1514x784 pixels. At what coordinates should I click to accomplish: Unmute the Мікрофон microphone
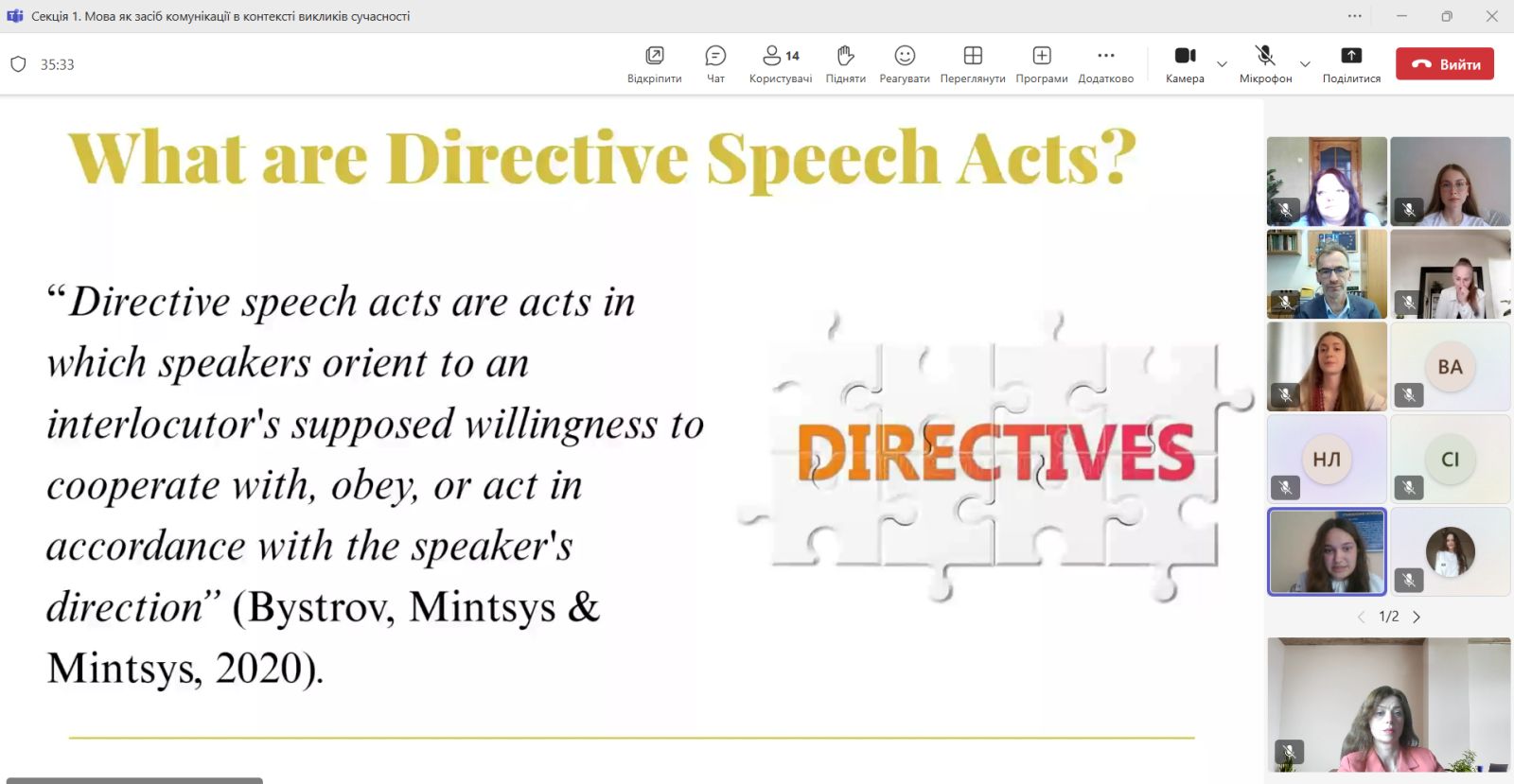tap(1265, 63)
